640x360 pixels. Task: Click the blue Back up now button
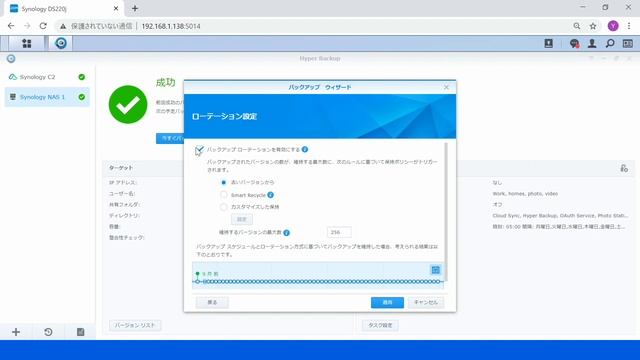(170, 138)
